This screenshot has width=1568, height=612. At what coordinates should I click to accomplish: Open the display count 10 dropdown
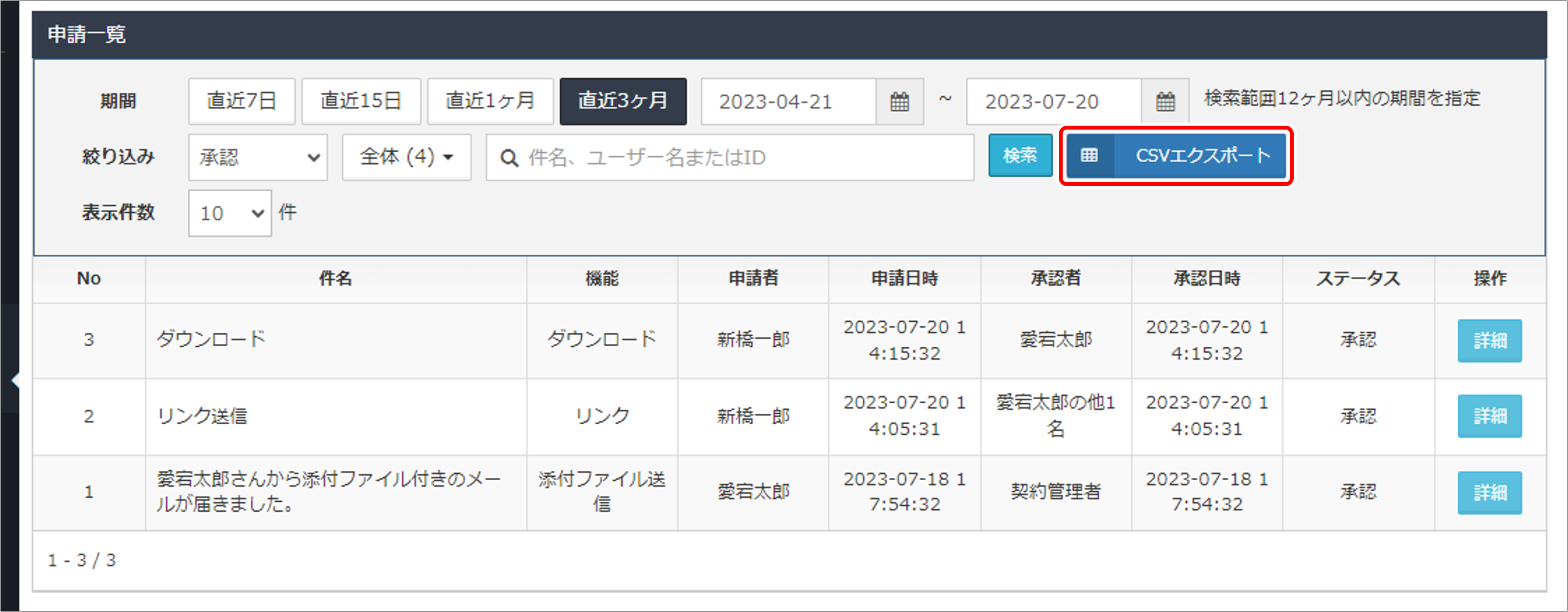coord(229,213)
